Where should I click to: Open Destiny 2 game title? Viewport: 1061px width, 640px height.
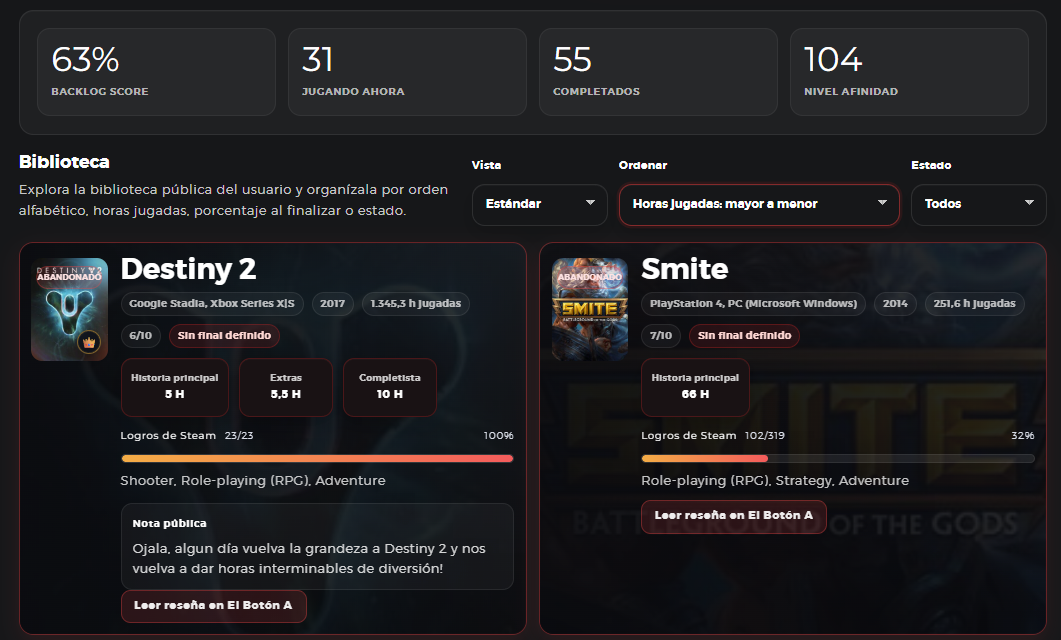click(188, 269)
